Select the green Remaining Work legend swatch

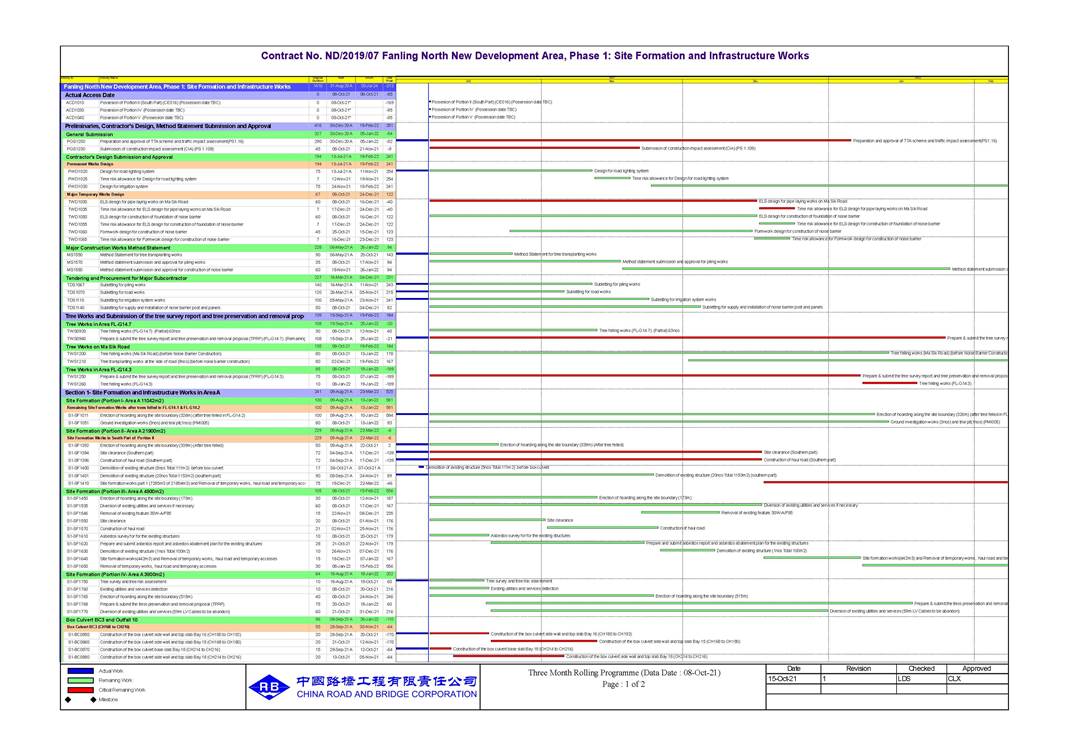point(80,680)
